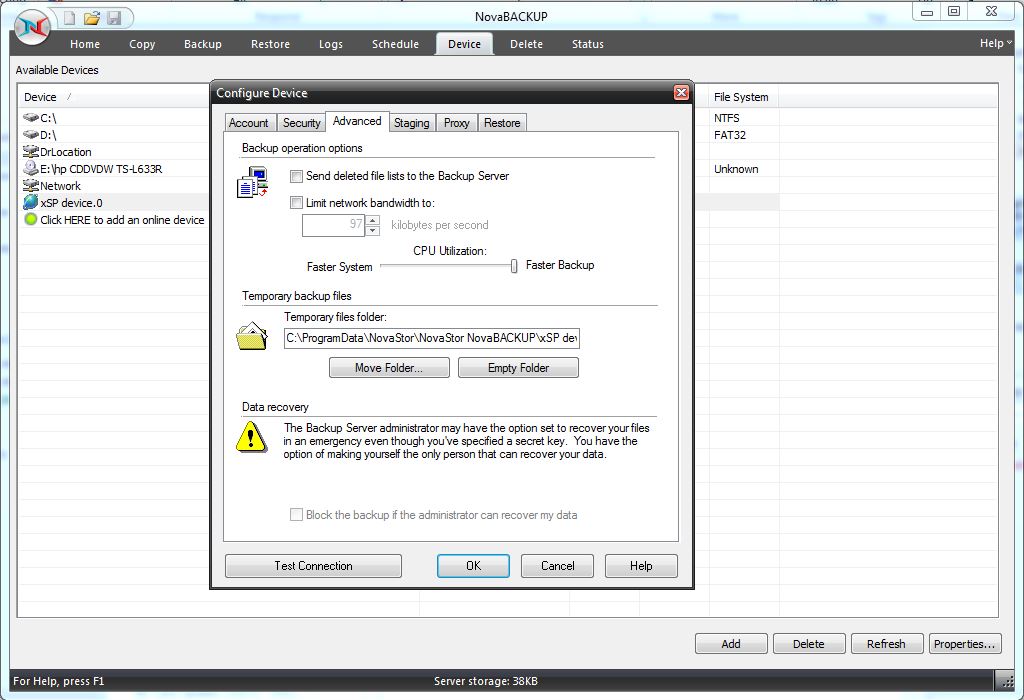Select the Device ribbon tab
This screenshot has width=1024, height=700.
pos(464,44)
